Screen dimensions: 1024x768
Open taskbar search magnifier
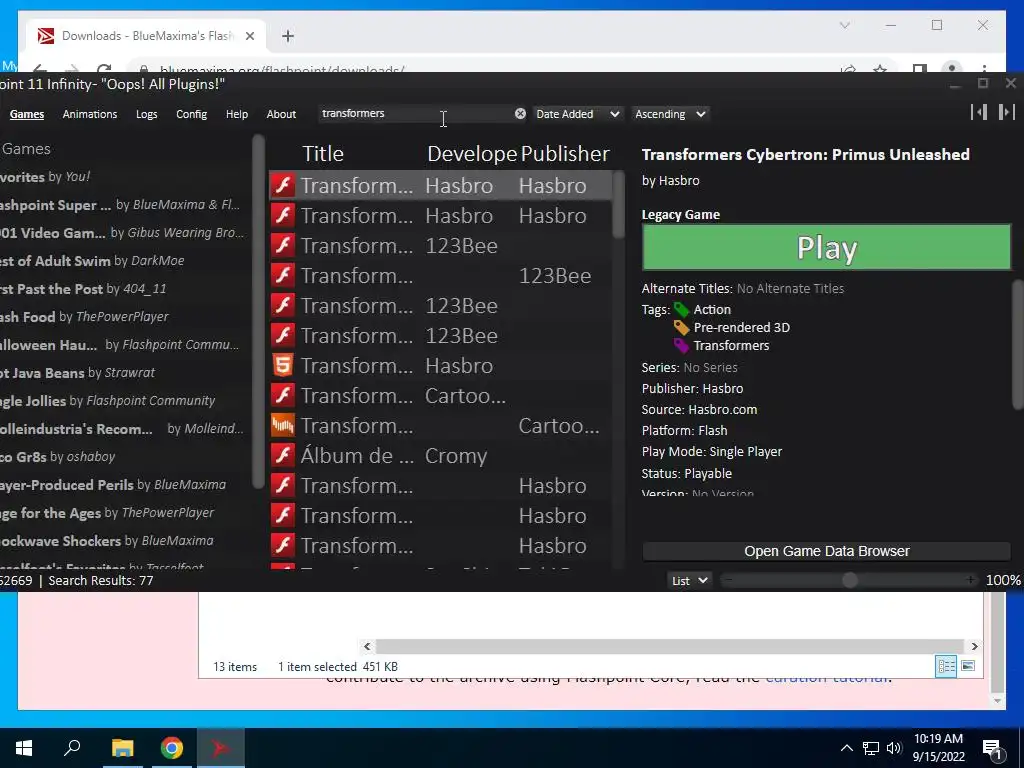[72, 748]
